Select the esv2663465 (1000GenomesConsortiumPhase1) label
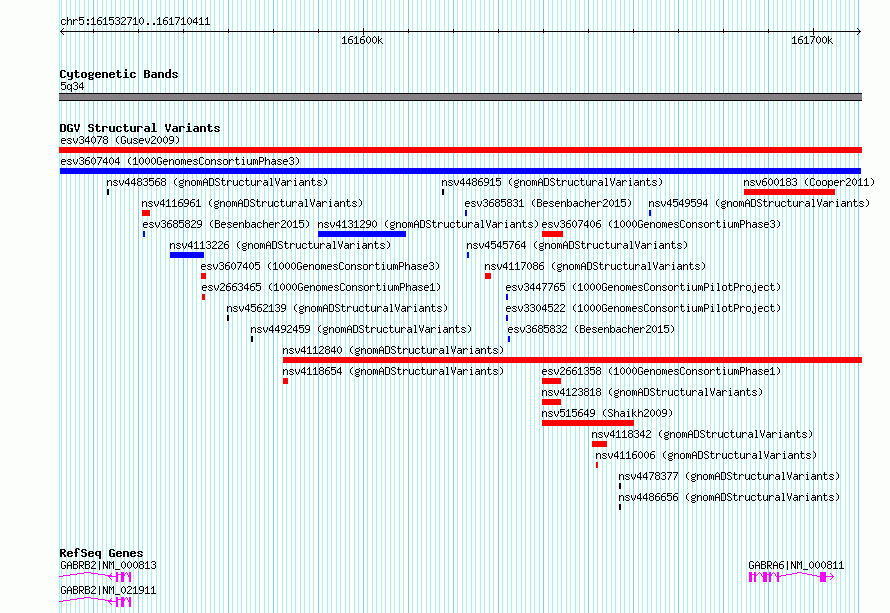This screenshot has width=890, height=613. pos(321,287)
